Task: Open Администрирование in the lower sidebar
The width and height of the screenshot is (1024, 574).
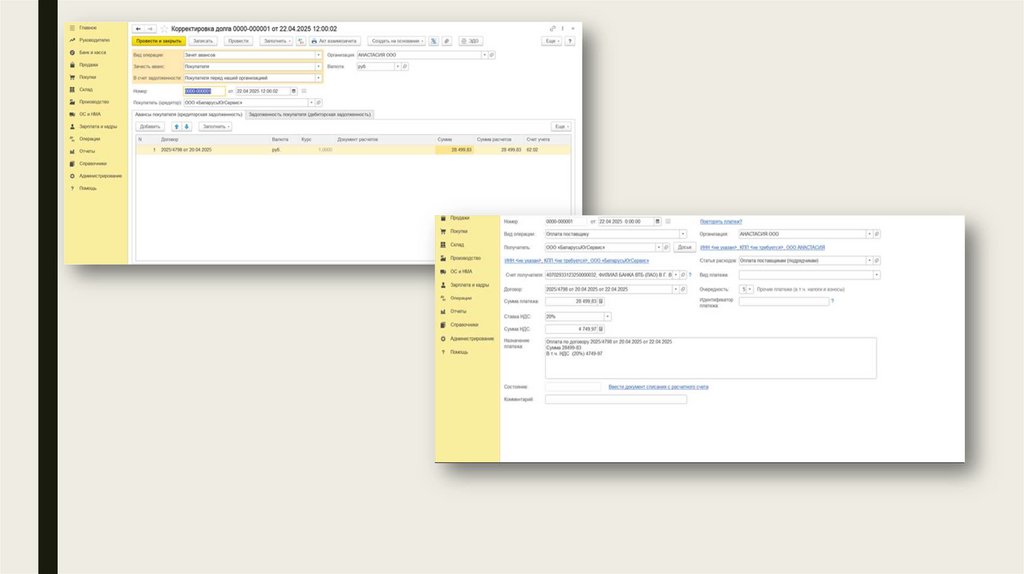Action: [472, 338]
